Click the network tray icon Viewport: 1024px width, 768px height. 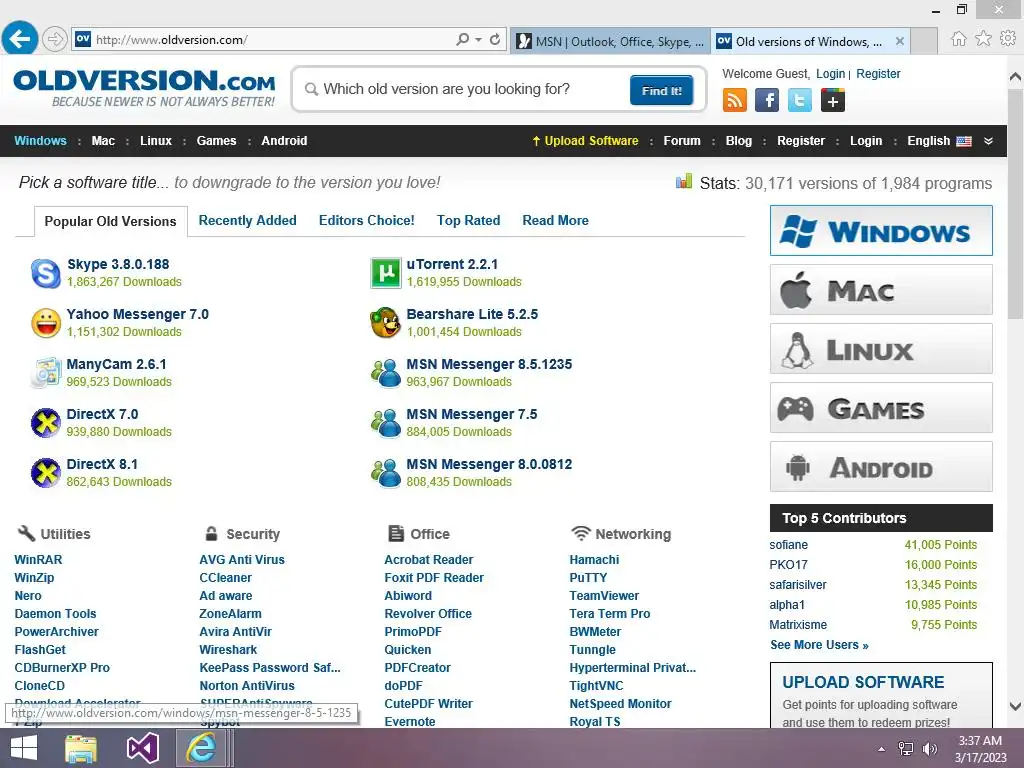pos(906,749)
